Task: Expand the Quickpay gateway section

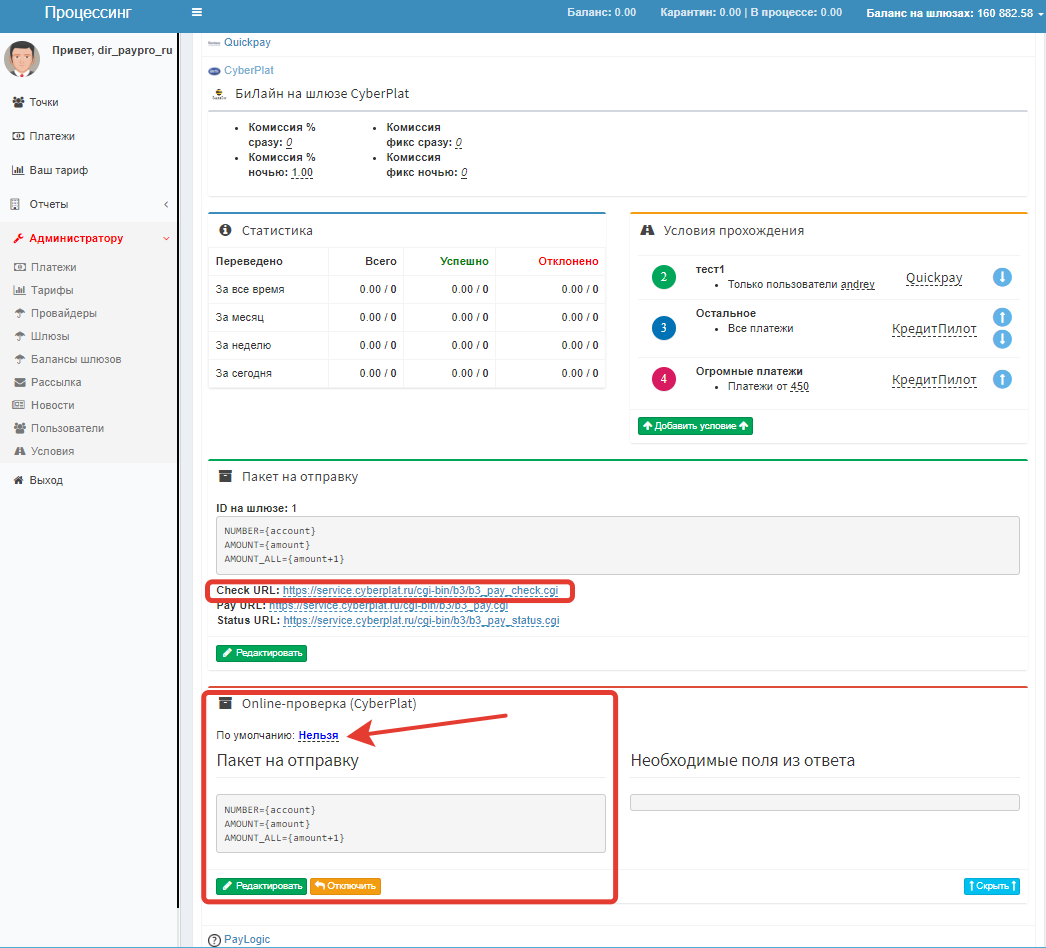Action: pos(246,43)
